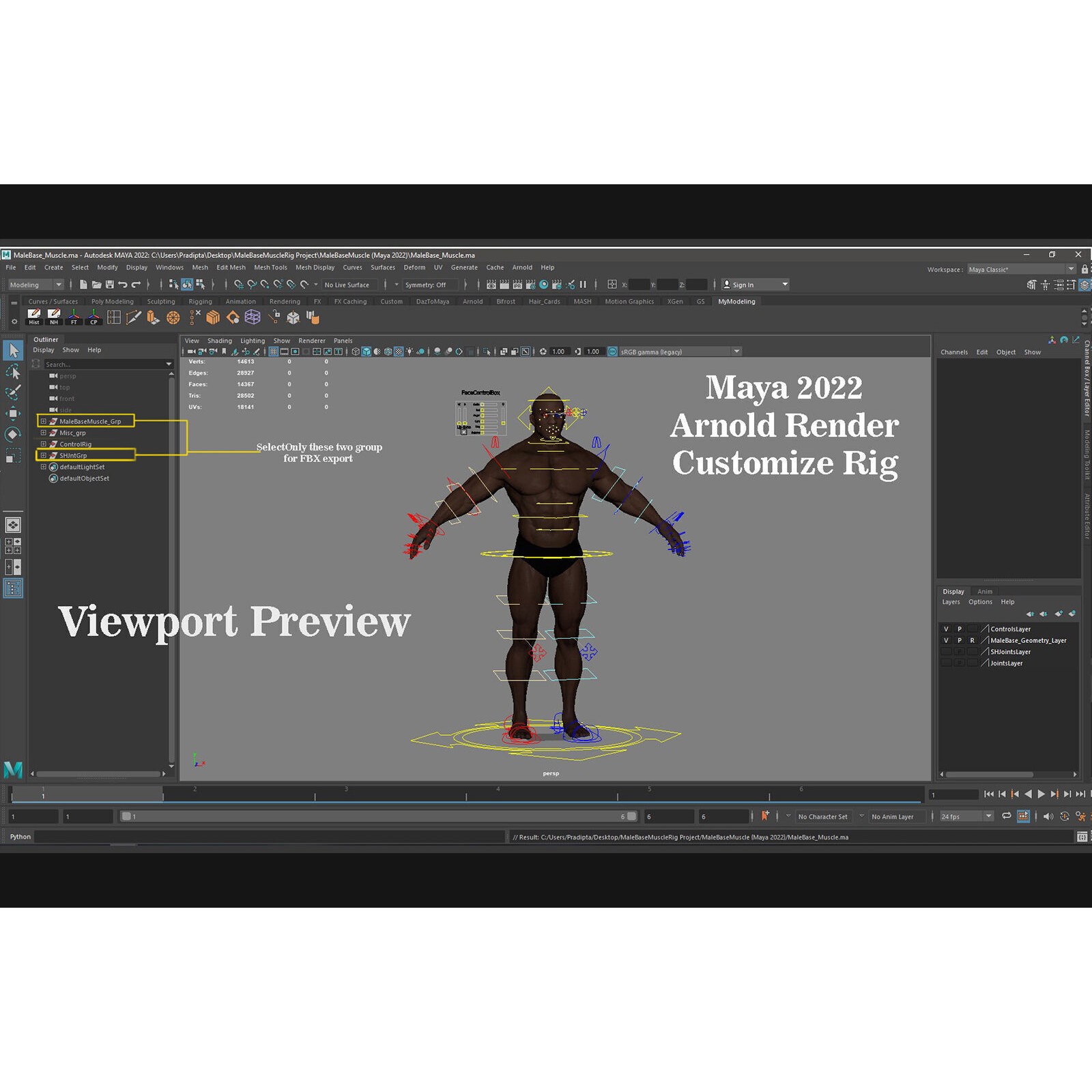Toggle loop playback button
This screenshot has height=1092, width=1092.
(1006, 816)
